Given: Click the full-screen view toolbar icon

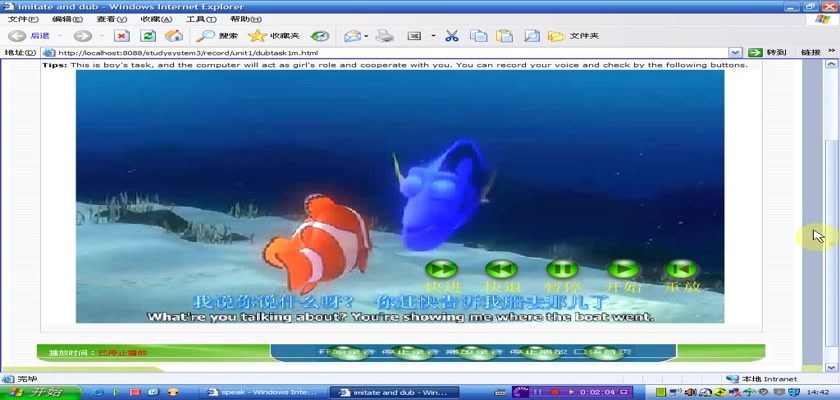Looking at the screenshot, I should point(414,36).
